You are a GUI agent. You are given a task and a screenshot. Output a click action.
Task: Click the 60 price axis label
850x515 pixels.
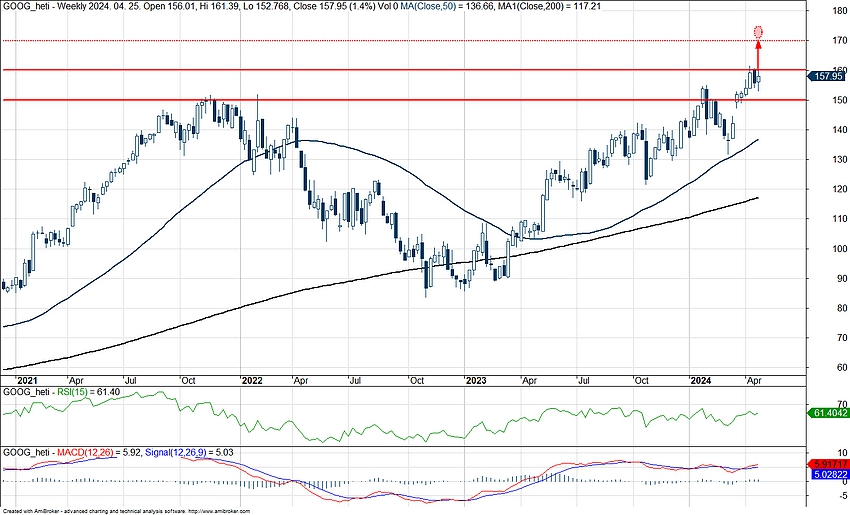pos(843,368)
